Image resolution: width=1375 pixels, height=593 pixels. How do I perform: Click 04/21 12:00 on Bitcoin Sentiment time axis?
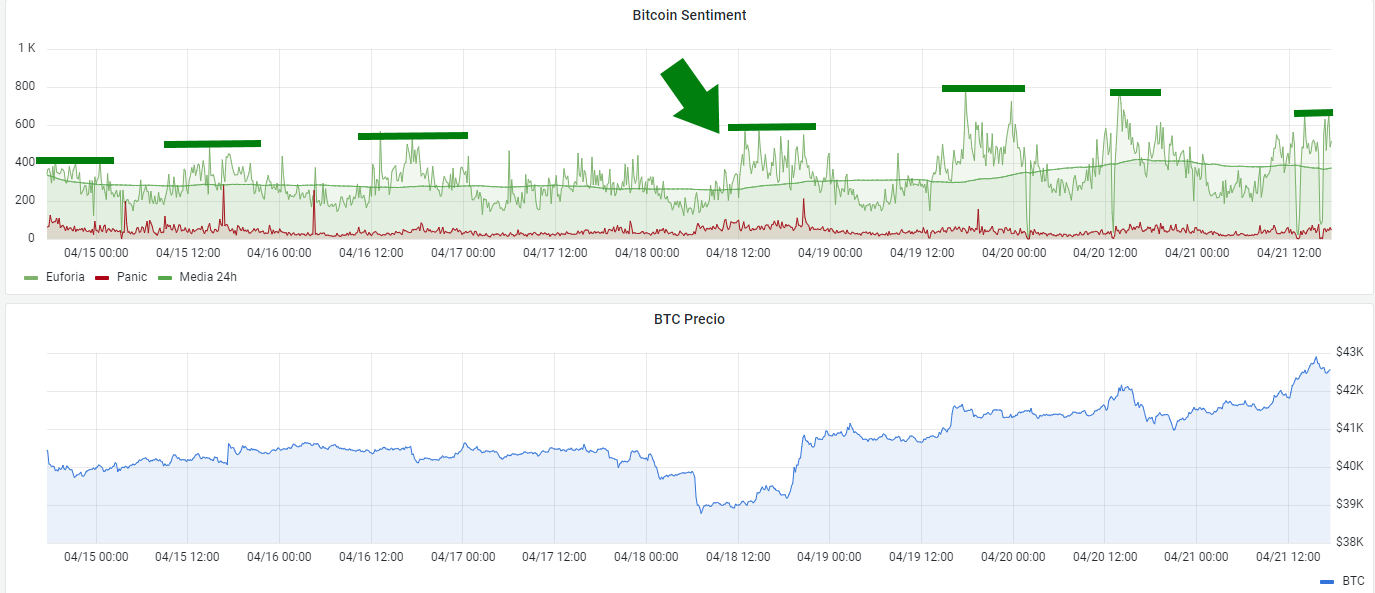pyautogui.click(x=1289, y=253)
